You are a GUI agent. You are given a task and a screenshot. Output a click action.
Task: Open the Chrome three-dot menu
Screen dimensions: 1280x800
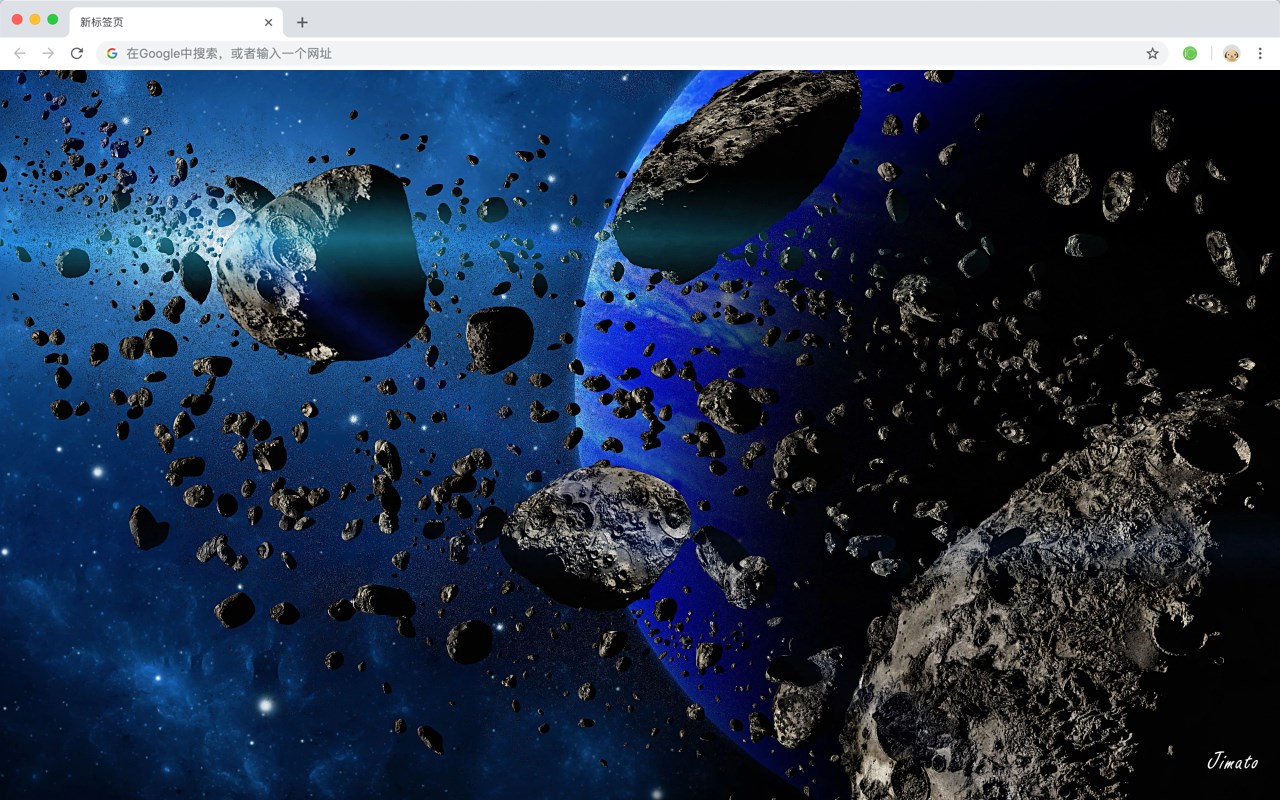coord(1260,53)
